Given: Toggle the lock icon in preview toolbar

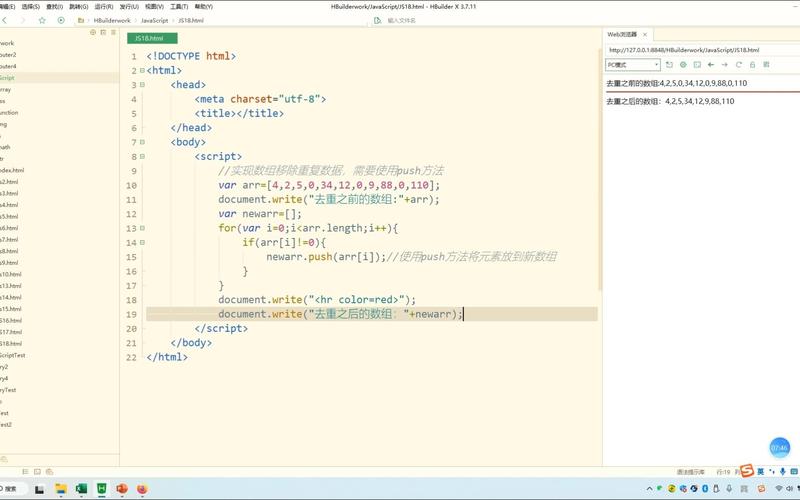Looking at the screenshot, I should click(x=752, y=65).
